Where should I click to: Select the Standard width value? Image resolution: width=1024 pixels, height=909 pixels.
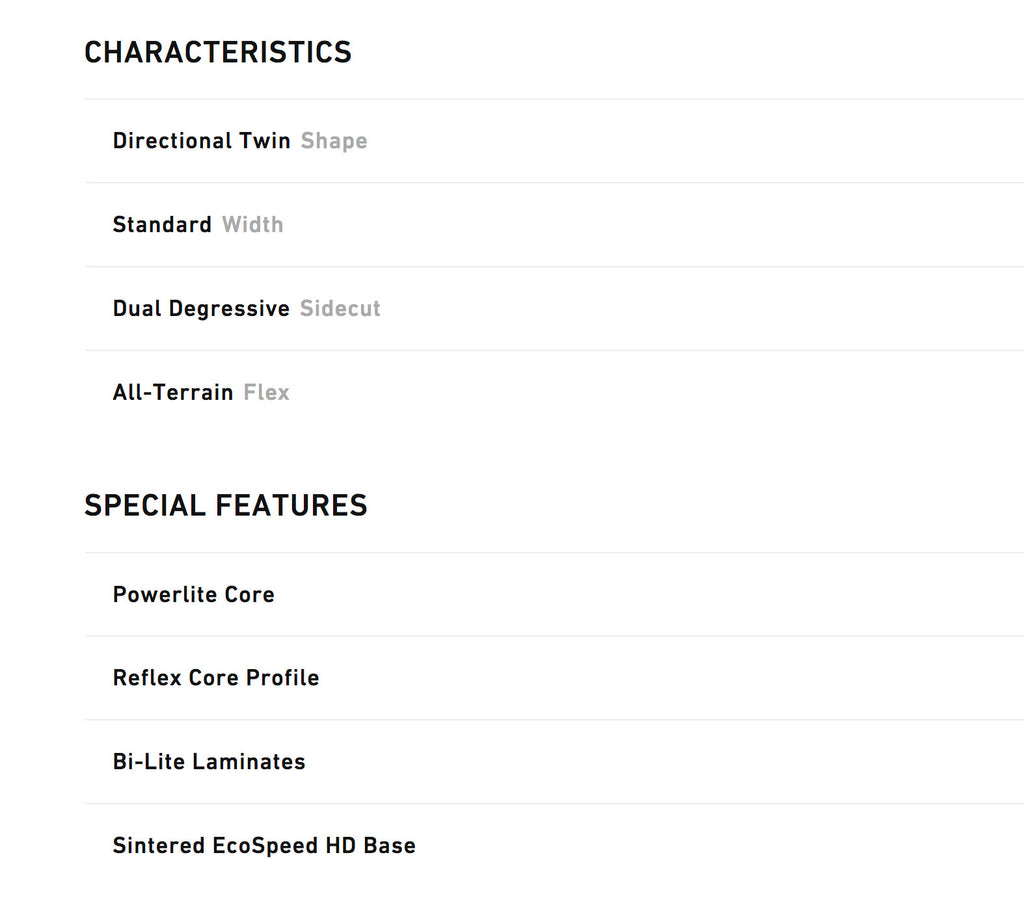162,225
